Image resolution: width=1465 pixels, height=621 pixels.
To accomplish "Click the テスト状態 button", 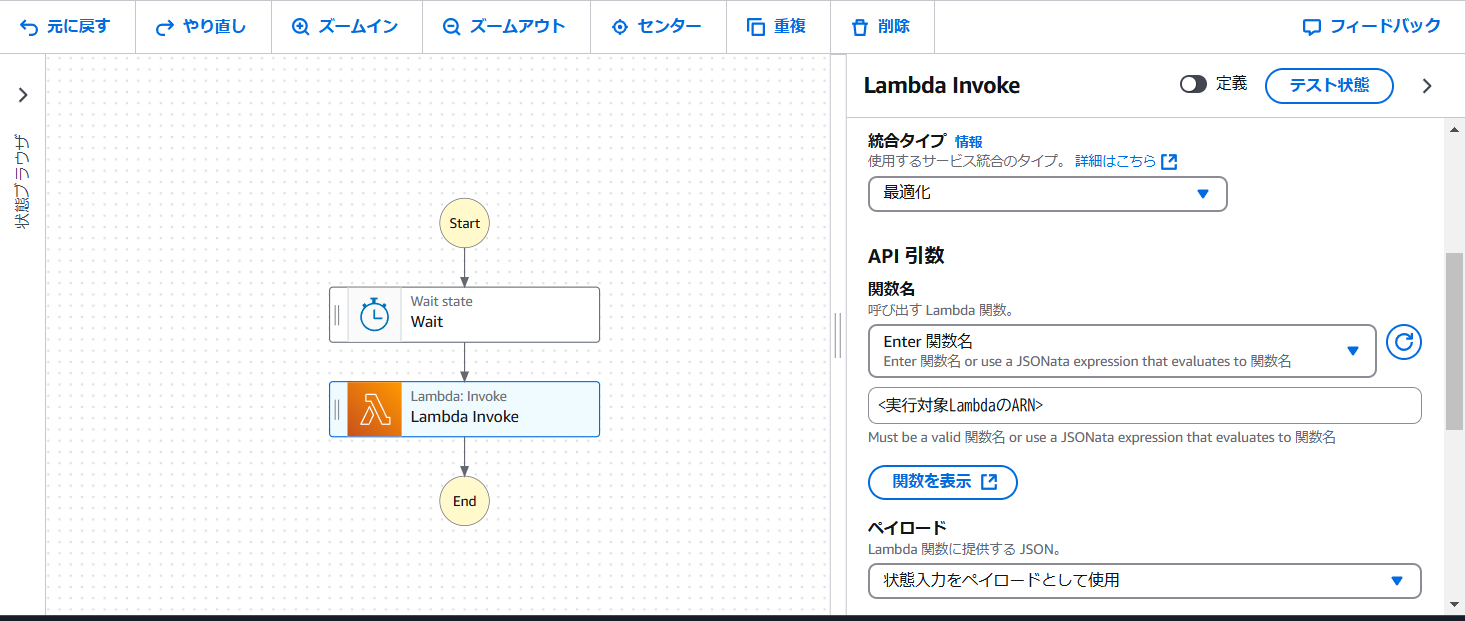I will click(1329, 85).
